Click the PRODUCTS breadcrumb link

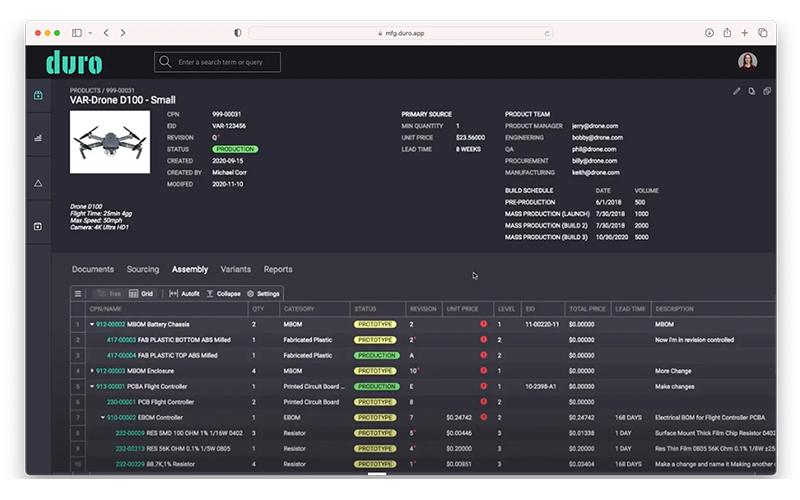(85, 90)
